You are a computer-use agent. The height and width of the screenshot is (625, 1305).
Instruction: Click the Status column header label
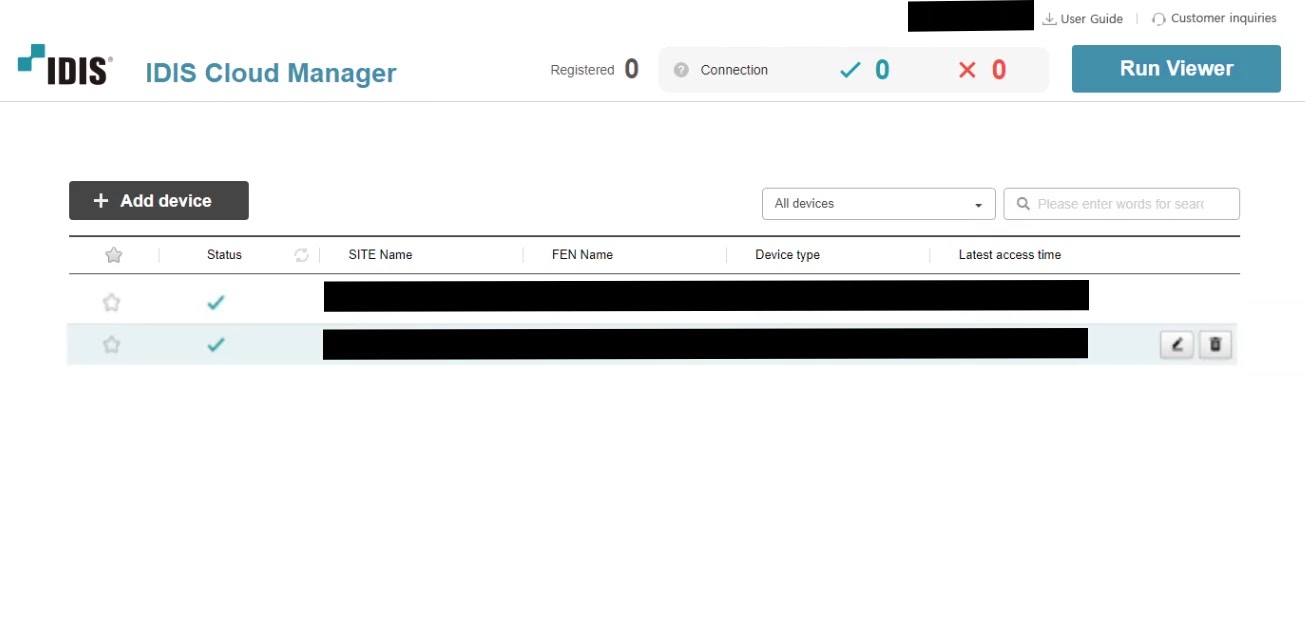point(224,255)
